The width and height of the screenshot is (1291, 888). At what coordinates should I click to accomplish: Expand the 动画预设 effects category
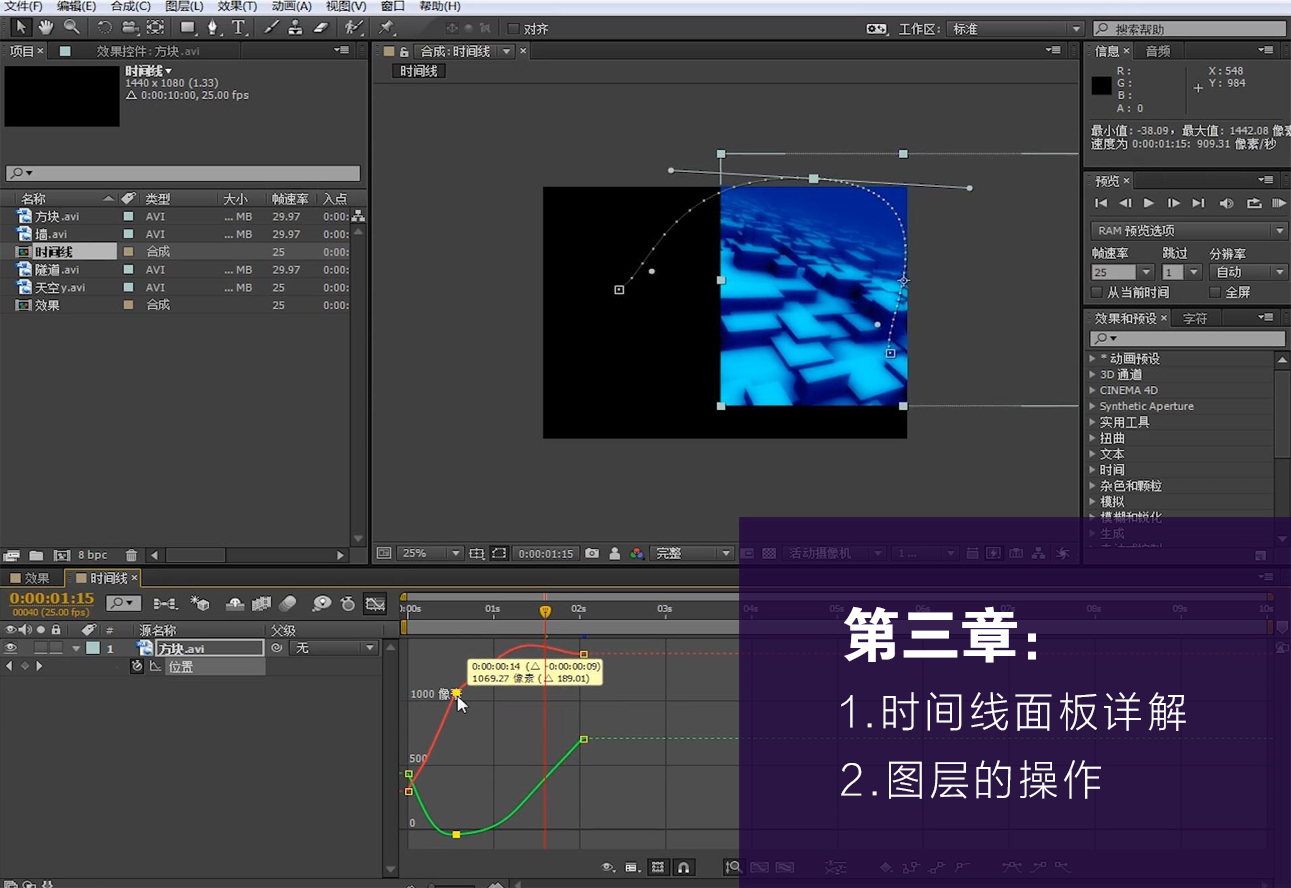click(x=1092, y=359)
